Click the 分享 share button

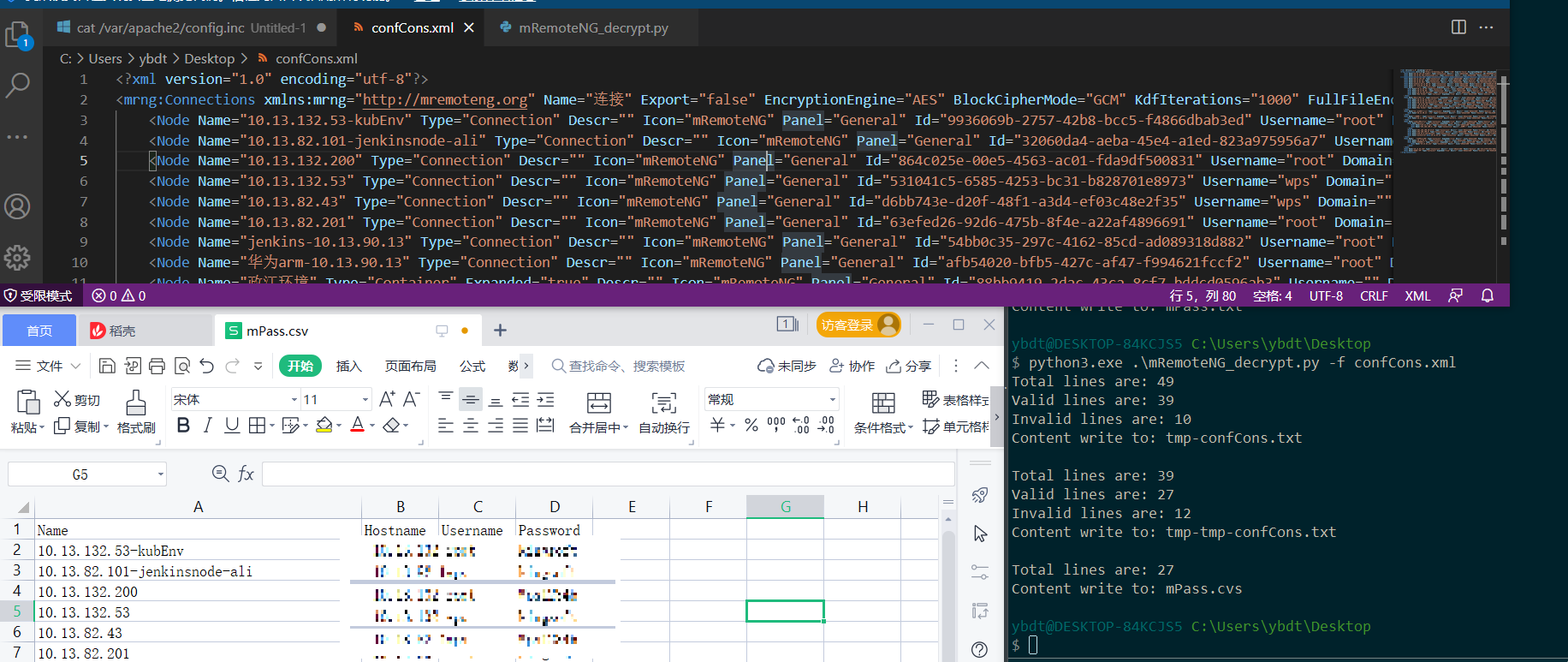tap(909, 366)
